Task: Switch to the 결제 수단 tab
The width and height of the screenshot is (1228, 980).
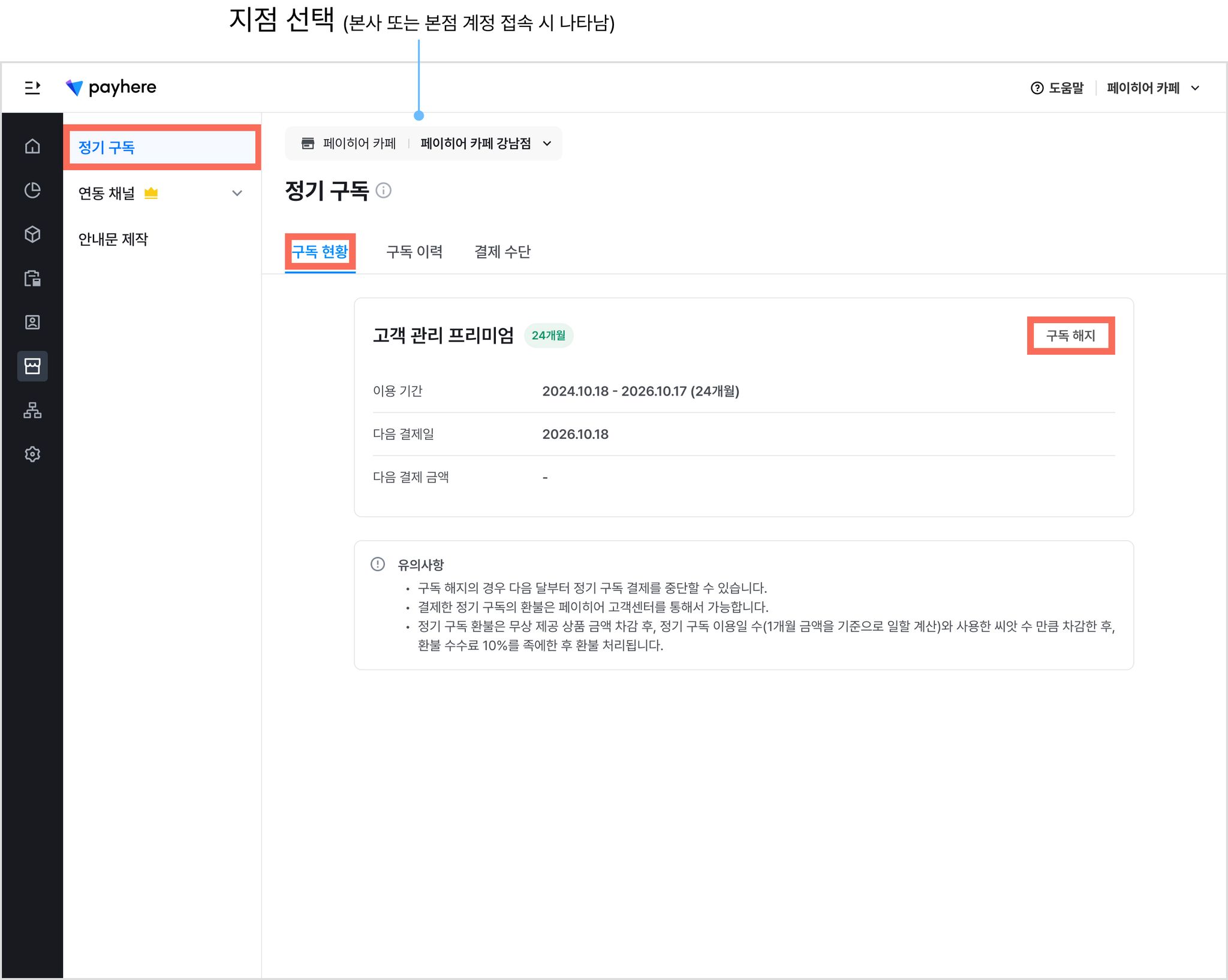Action: [502, 252]
